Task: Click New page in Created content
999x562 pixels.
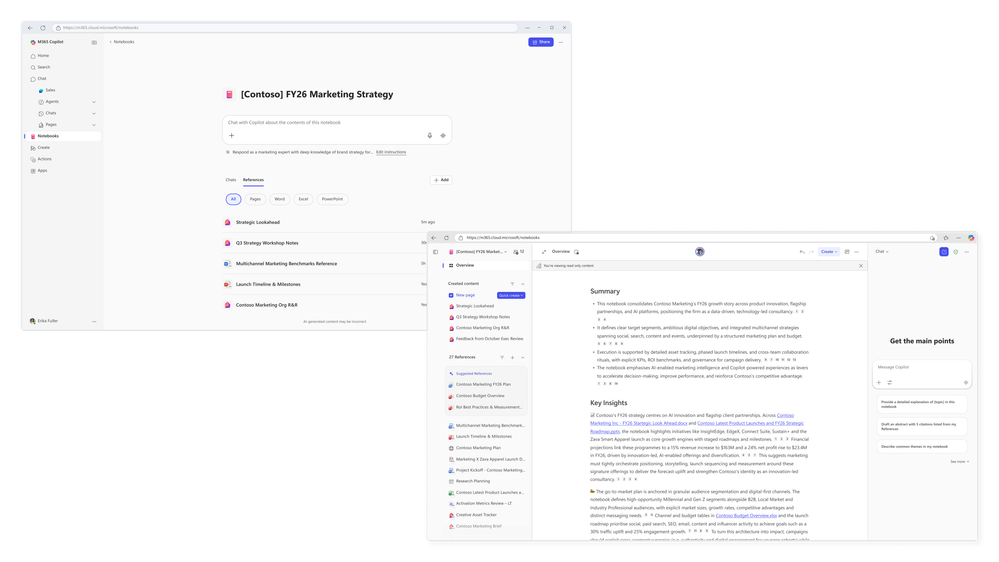Action: click(x=465, y=295)
